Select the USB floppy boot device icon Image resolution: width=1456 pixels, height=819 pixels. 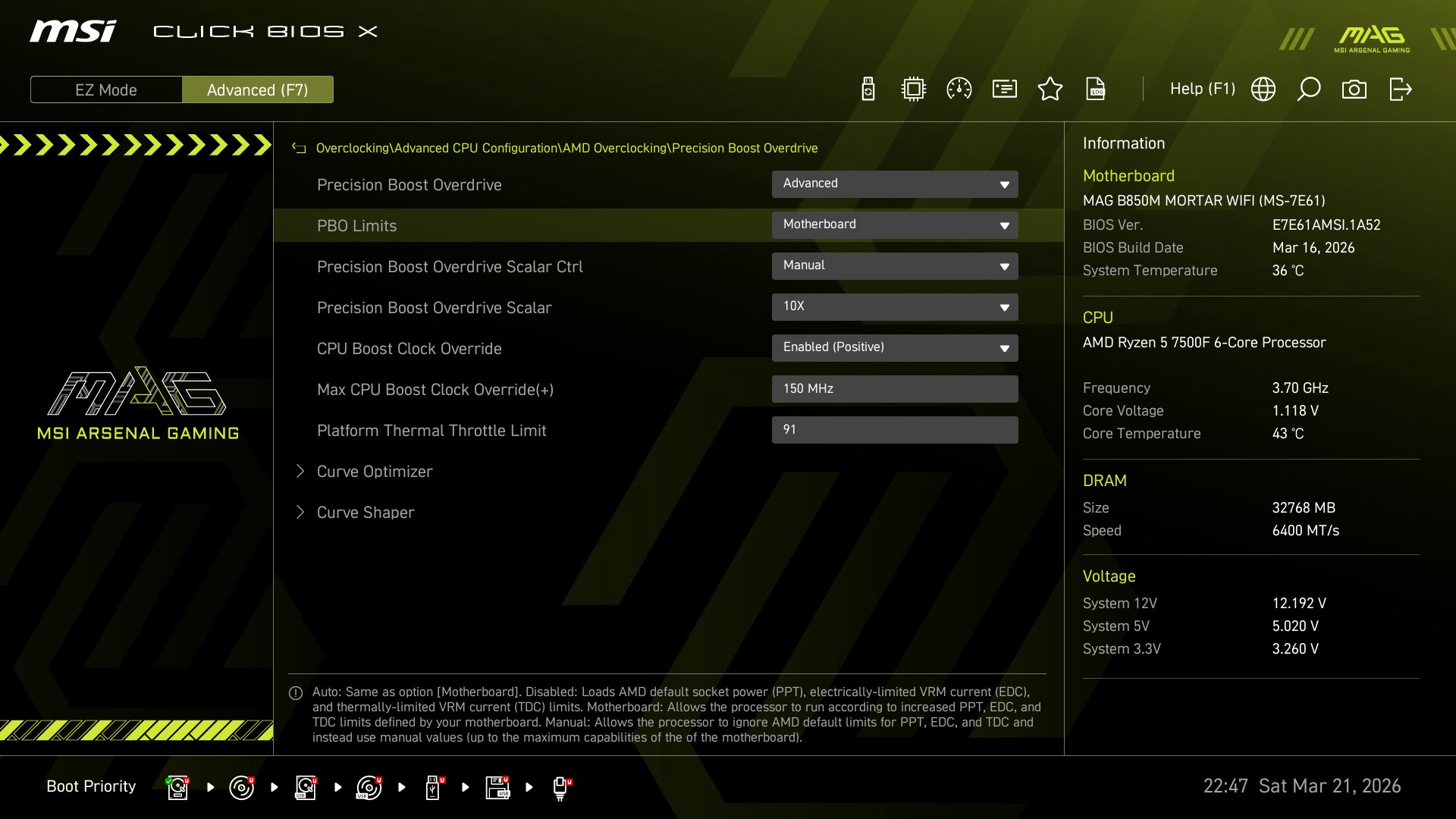497,787
